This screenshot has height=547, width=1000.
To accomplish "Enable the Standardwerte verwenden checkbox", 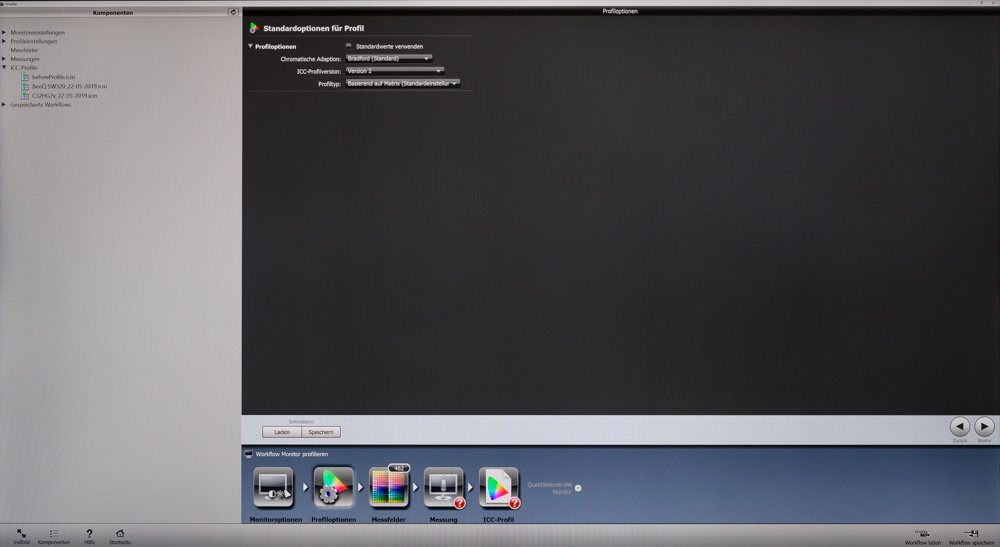I will tap(349, 46).
